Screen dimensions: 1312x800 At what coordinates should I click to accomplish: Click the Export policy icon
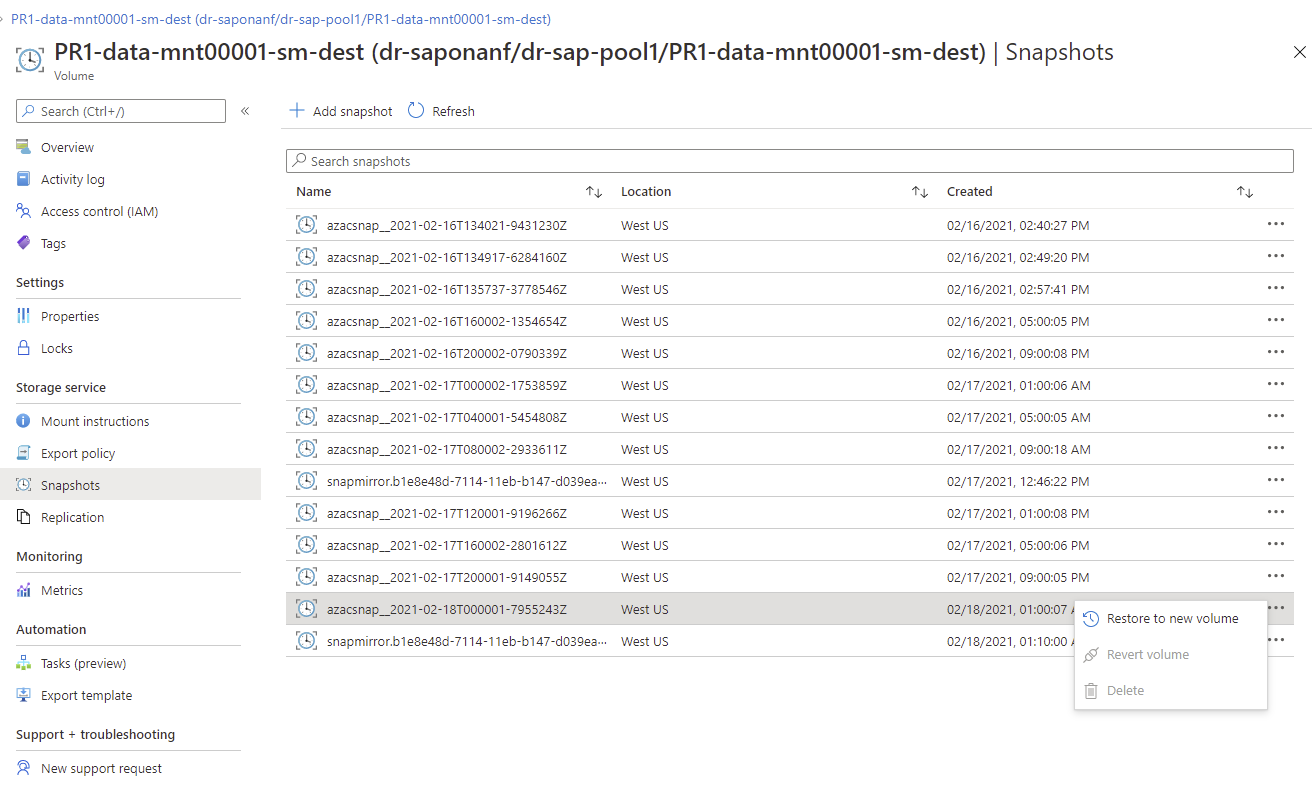coord(24,453)
